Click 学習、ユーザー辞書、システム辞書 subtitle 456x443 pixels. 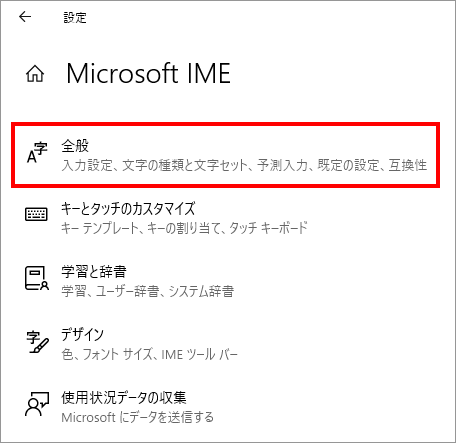[x=147, y=291]
